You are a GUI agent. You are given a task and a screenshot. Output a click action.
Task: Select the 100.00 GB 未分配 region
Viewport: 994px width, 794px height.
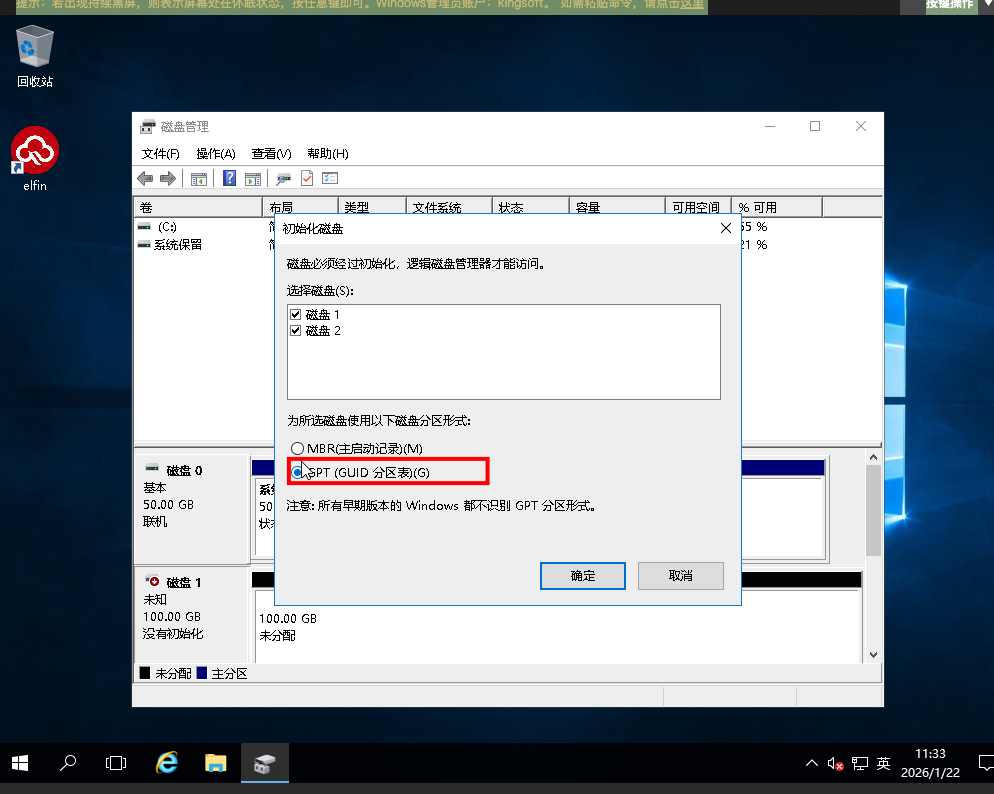click(x=558, y=626)
